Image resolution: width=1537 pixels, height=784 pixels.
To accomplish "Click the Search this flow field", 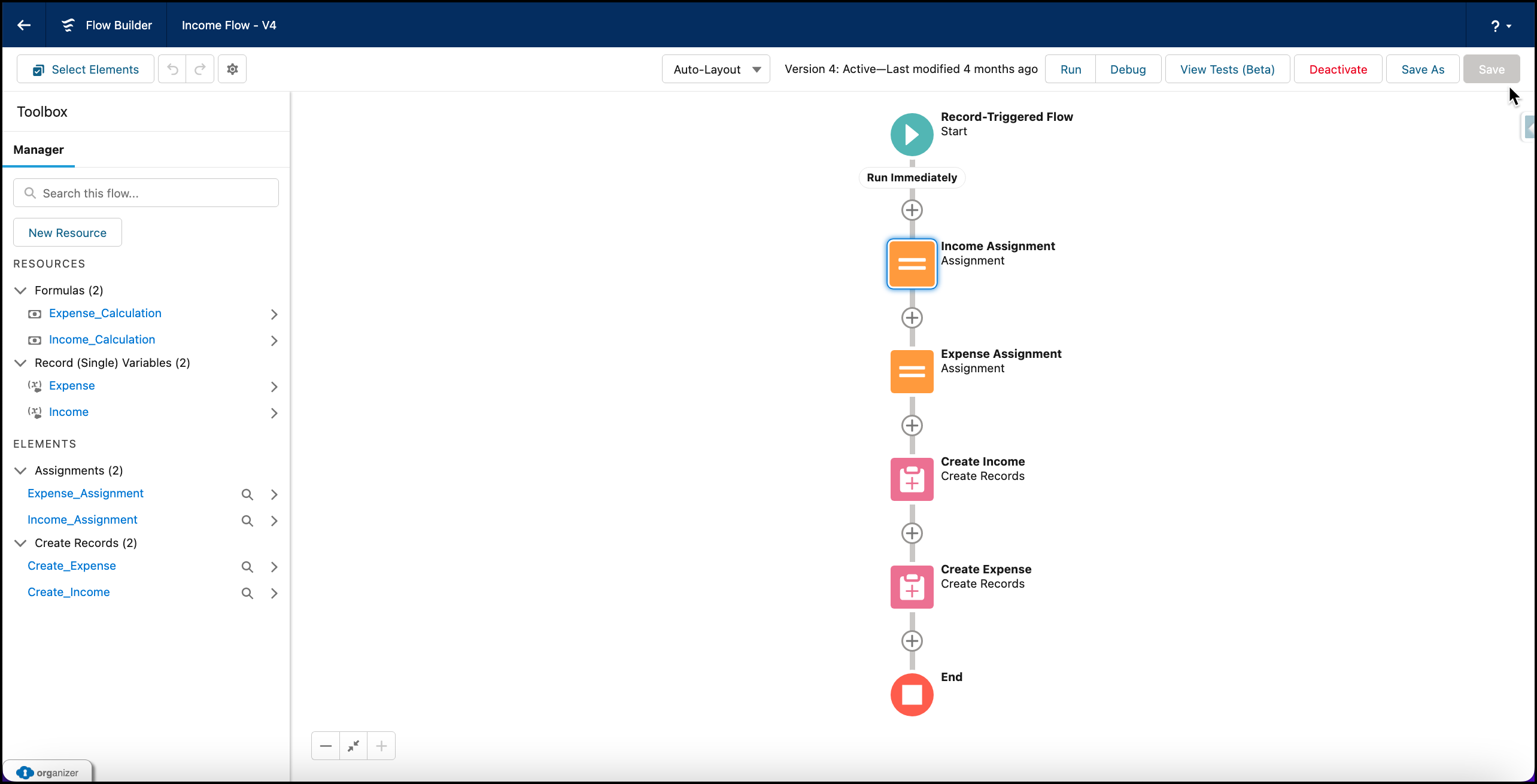I will pos(146,193).
